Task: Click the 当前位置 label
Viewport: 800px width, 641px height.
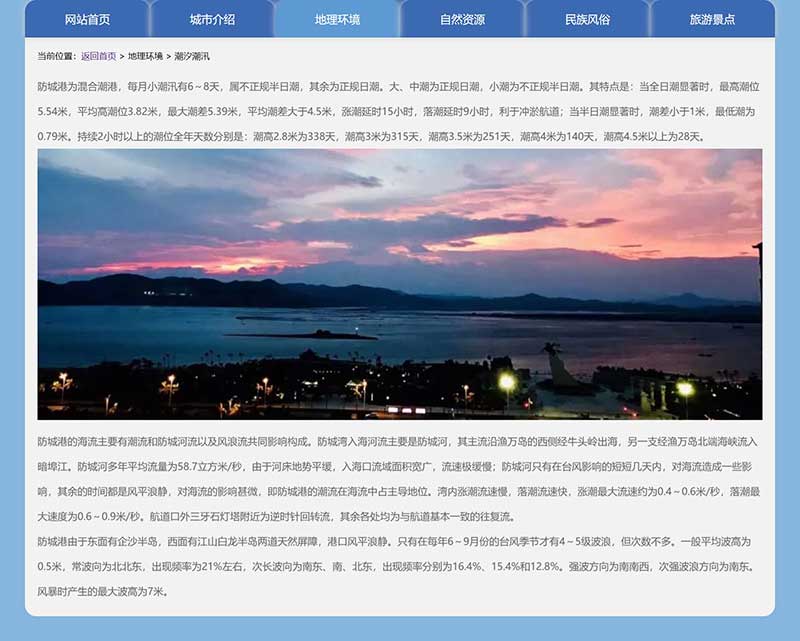Action: pyautogui.click(x=57, y=56)
